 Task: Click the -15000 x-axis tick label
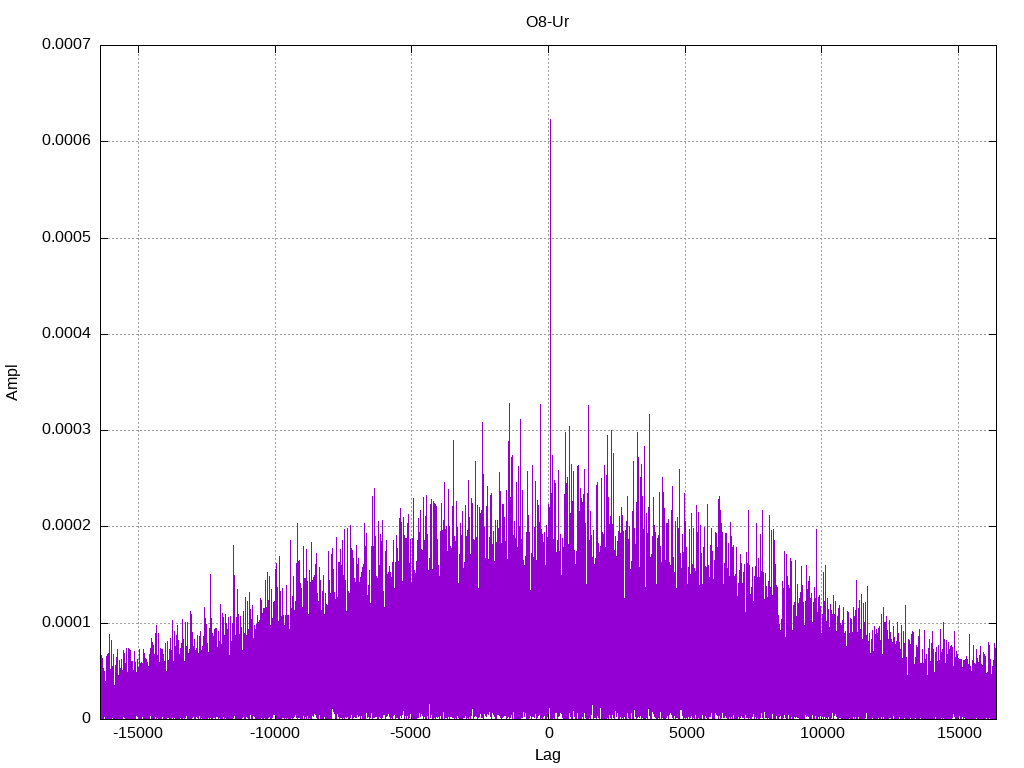click(x=138, y=734)
